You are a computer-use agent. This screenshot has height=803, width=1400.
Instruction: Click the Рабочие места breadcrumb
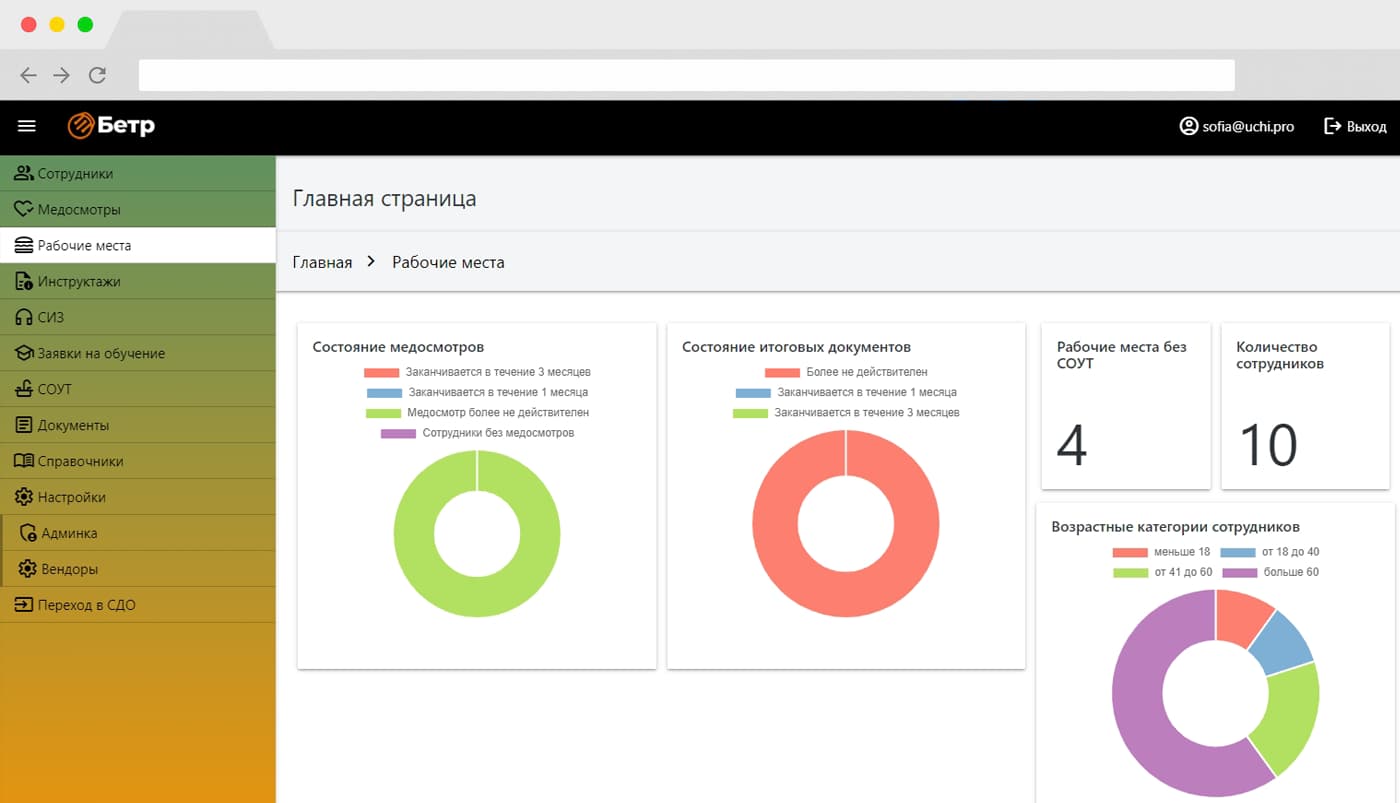pos(448,262)
